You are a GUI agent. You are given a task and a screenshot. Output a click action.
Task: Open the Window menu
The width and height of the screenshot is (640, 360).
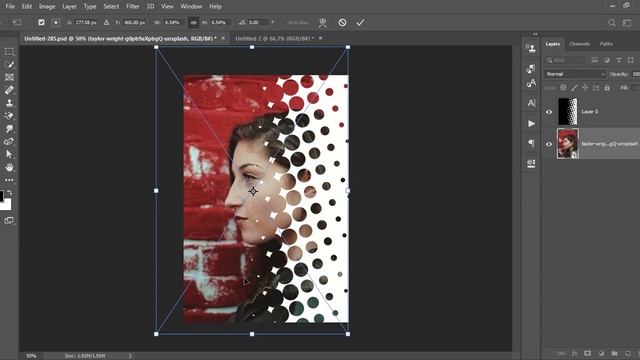191,7
